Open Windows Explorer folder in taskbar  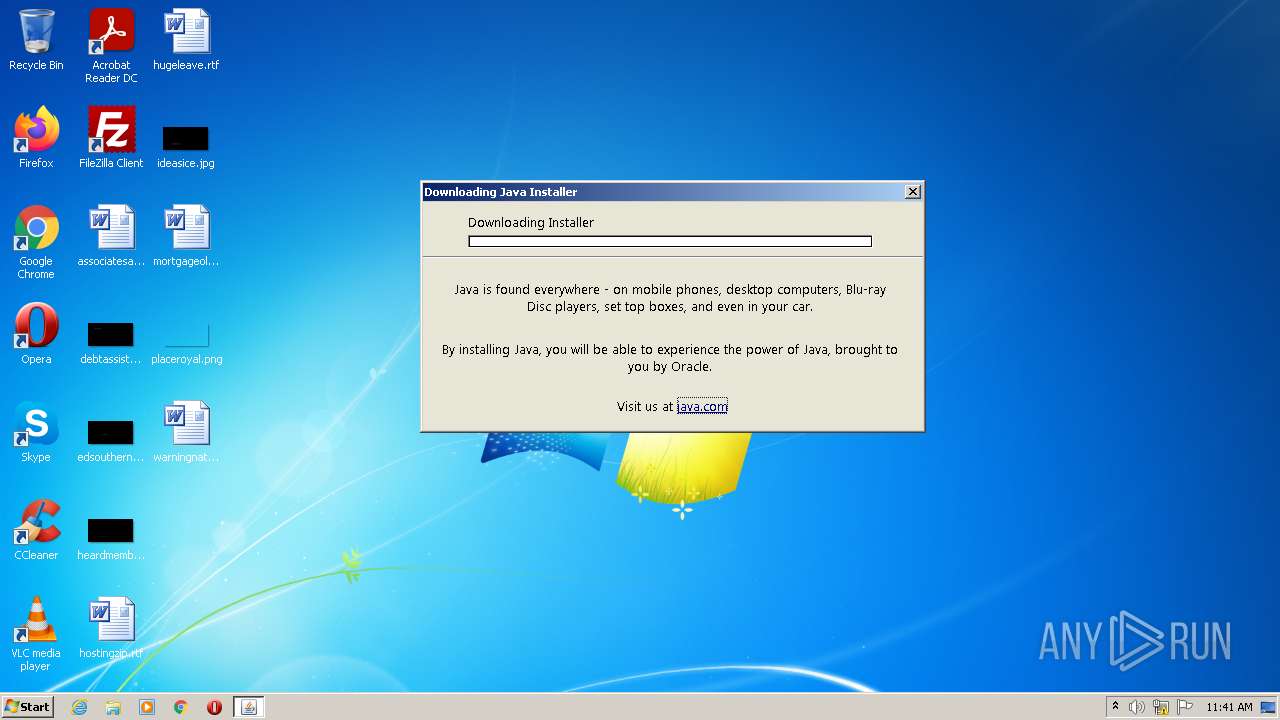click(113, 707)
